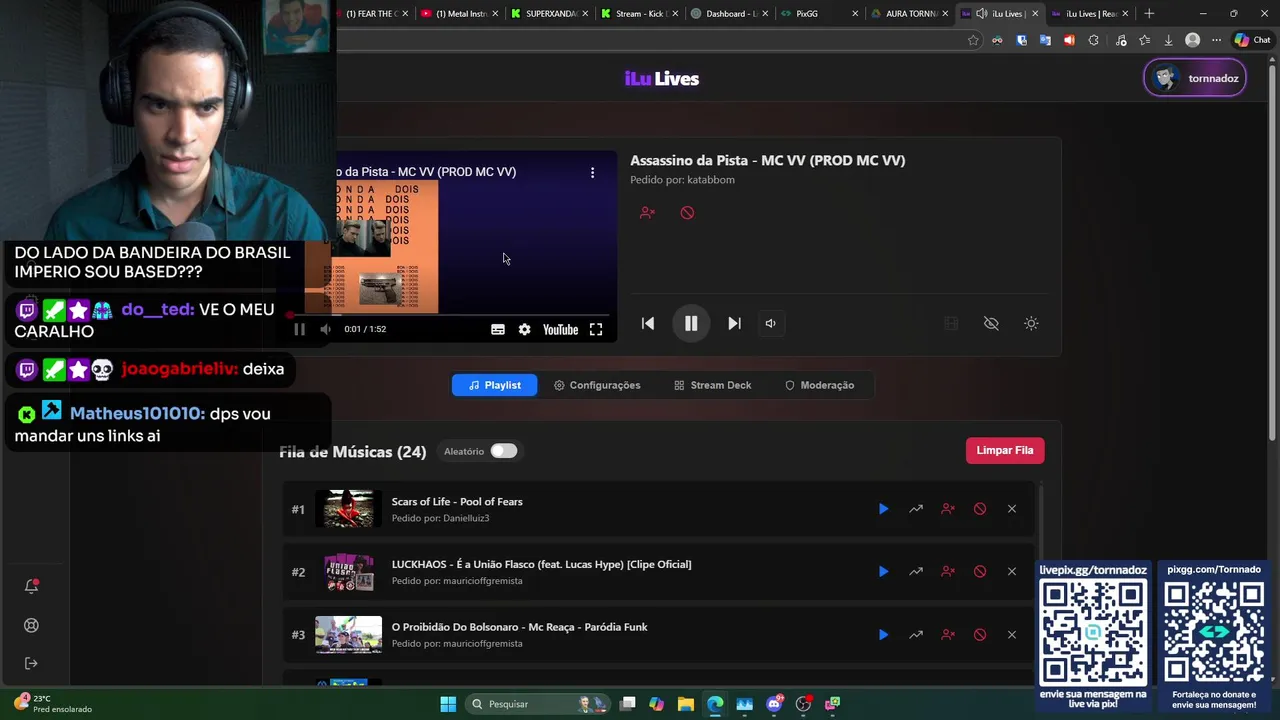Image resolution: width=1280 pixels, height=720 pixels.
Task: Open the support lifebuoy icon in sidebar
Action: point(31,625)
